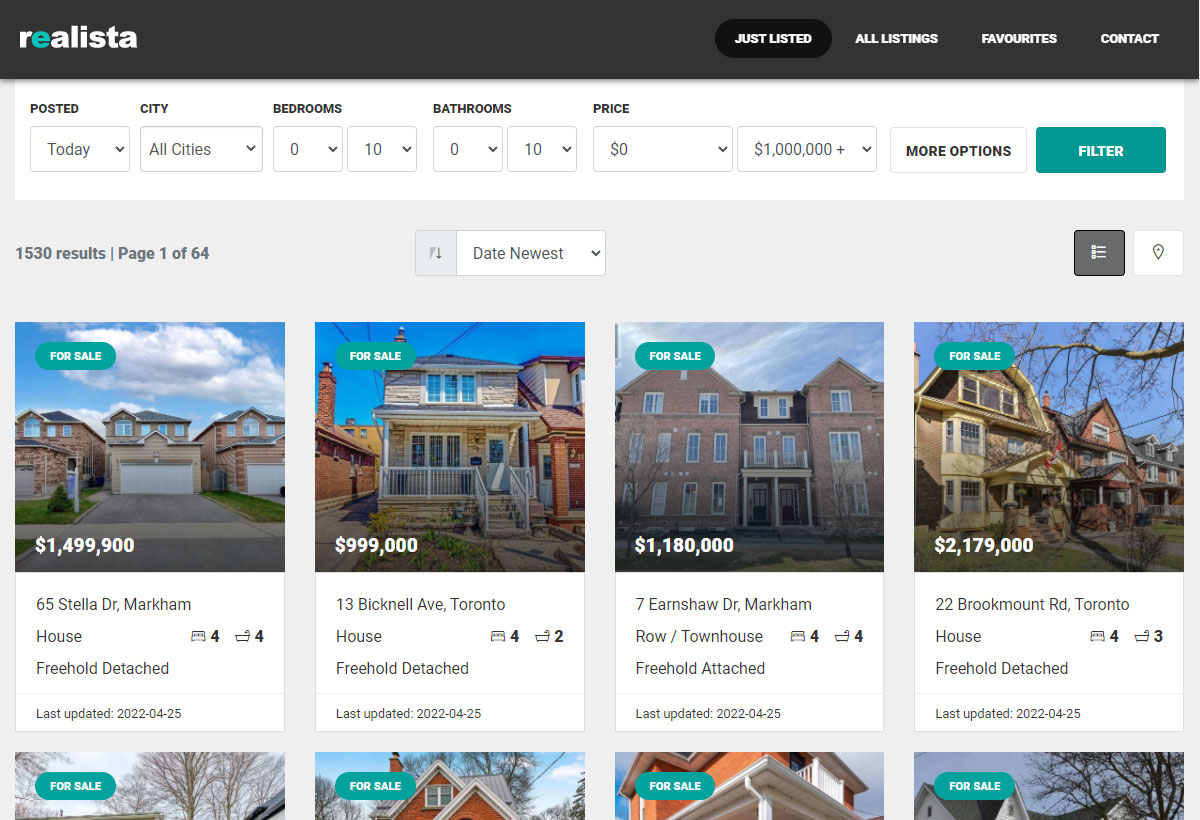
Task: Click bathroom icon on 13 Bicknell Ave listing
Action: pos(542,636)
